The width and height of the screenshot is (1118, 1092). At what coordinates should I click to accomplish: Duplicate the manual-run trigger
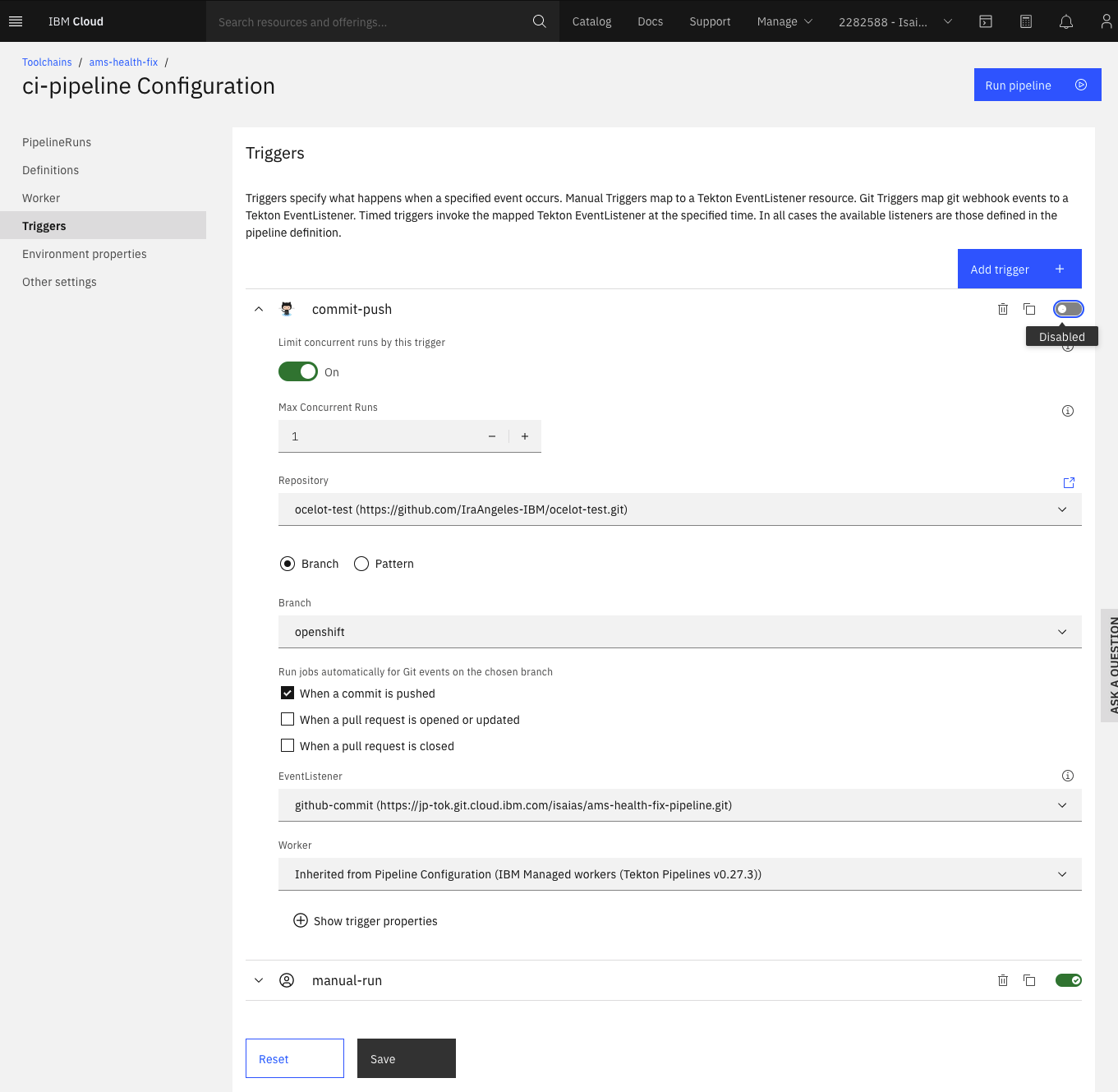click(x=1029, y=980)
